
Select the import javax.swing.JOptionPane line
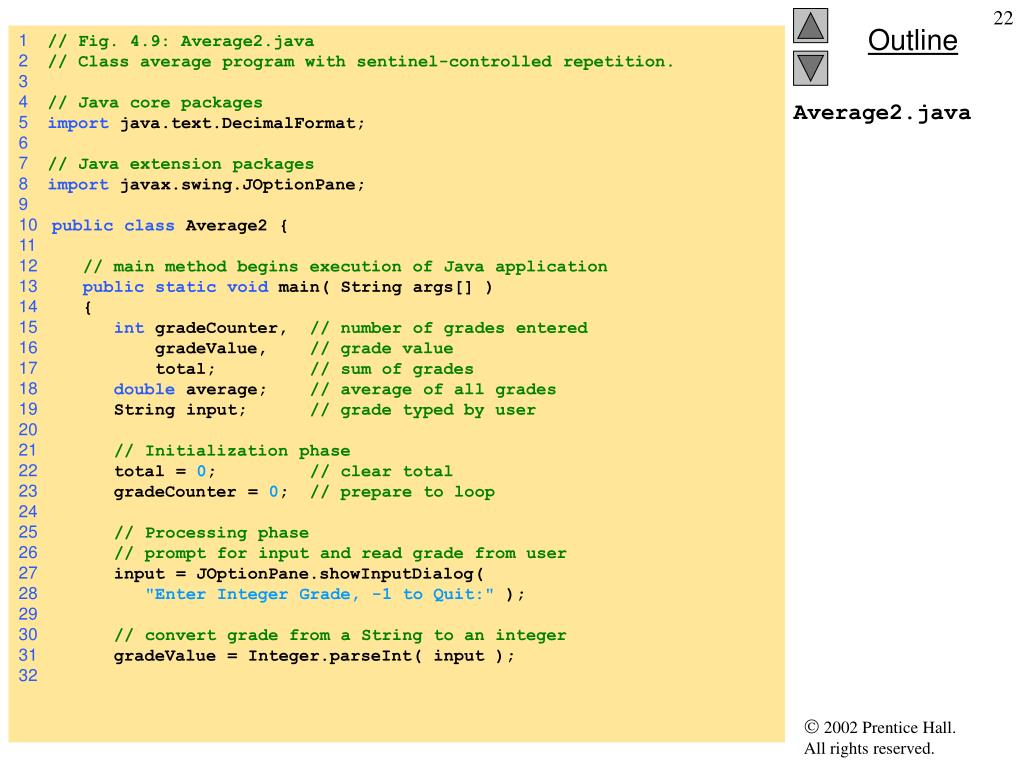pyautogui.click(x=206, y=184)
